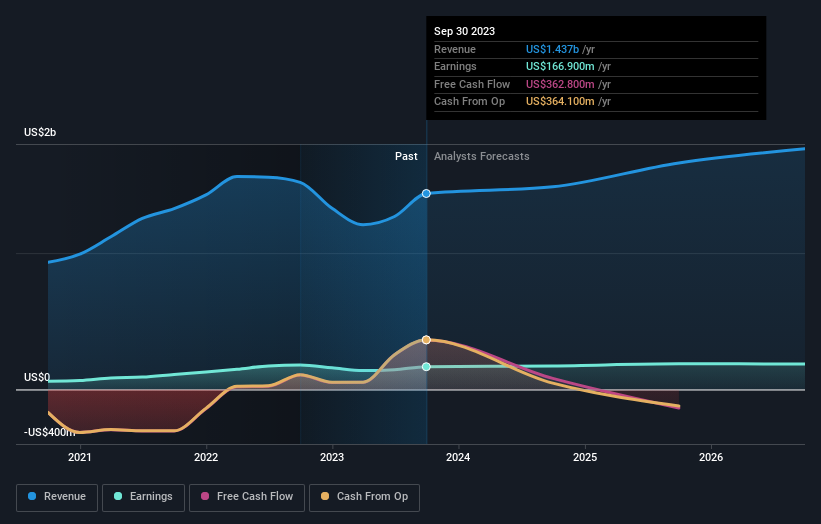Toggle the Earnings legend button
The height and width of the screenshot is (524, 821).
point(143,497)
